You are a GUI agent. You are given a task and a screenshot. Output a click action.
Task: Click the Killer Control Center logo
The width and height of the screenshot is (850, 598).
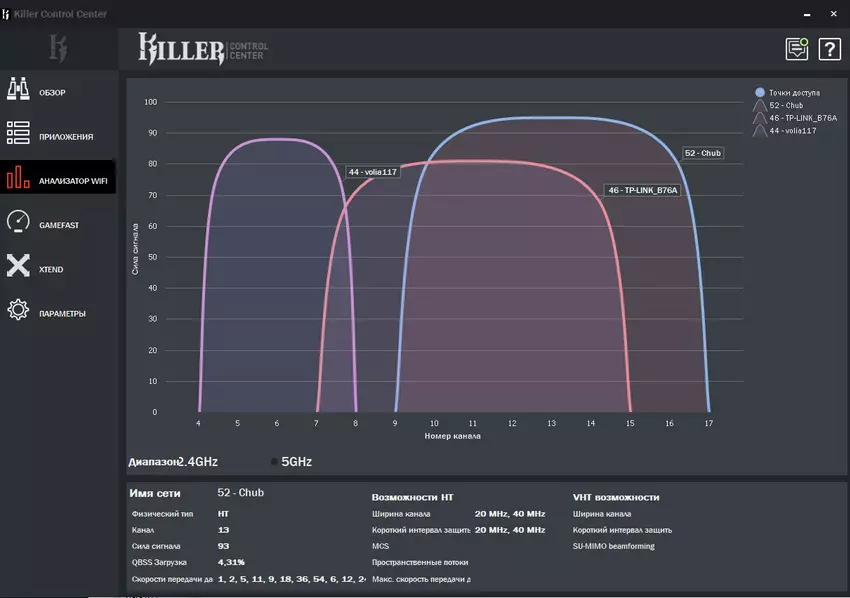tap(203, 47)
